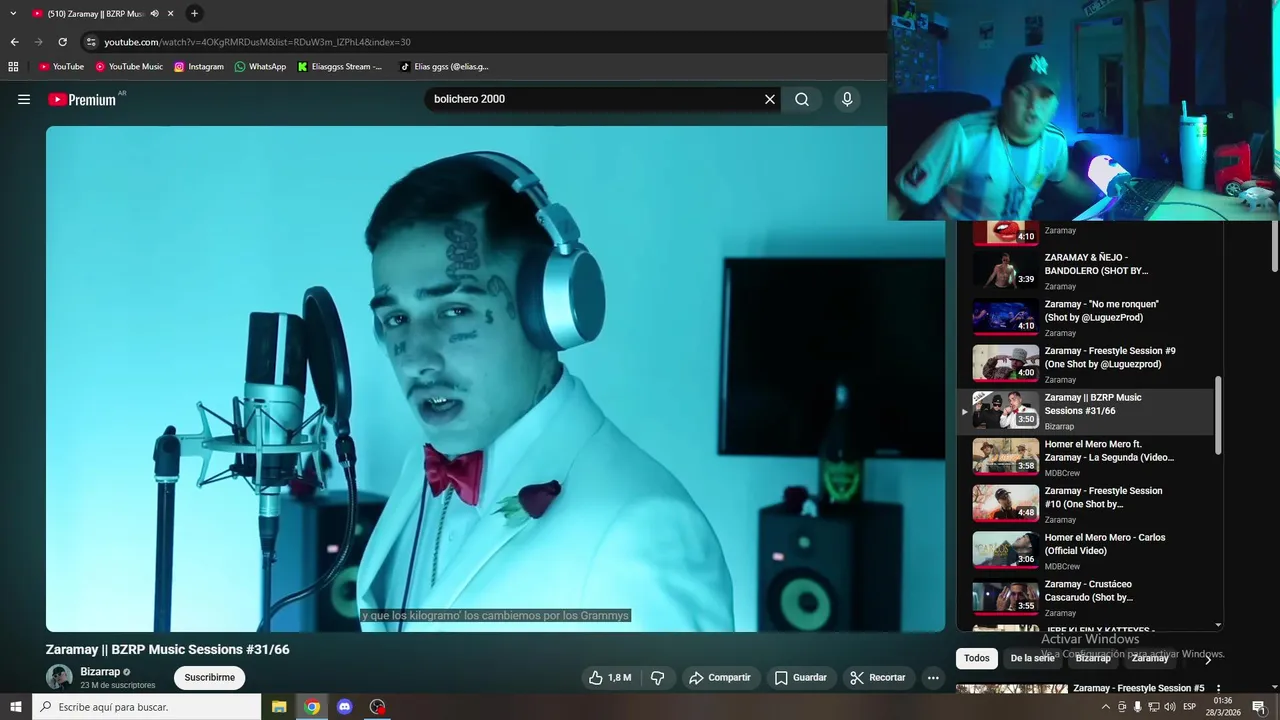The image size is (1280, 720).
Task: Go to YouTube Premium home logo
Action: [x=82, y=99]
